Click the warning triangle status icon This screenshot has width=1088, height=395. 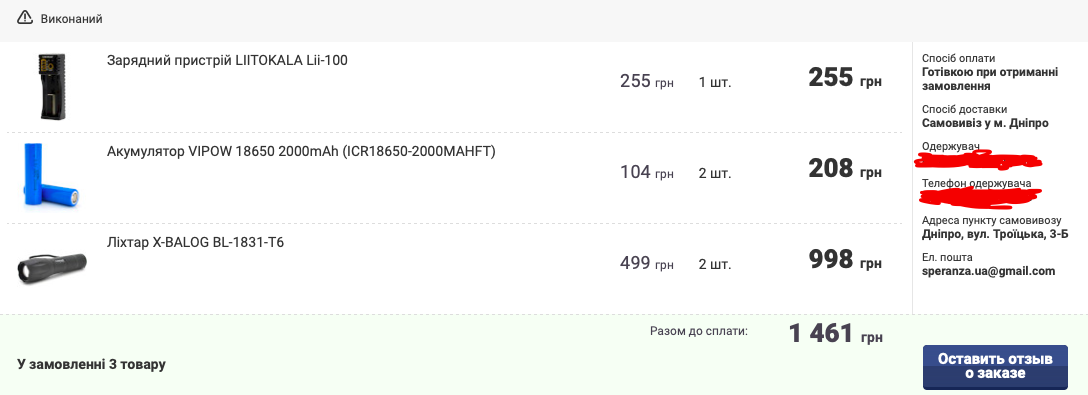coord(25,17)
